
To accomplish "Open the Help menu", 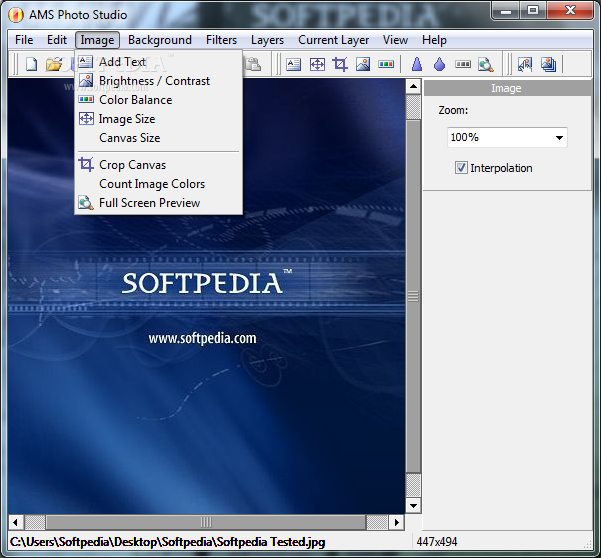I will pos(434,40).
